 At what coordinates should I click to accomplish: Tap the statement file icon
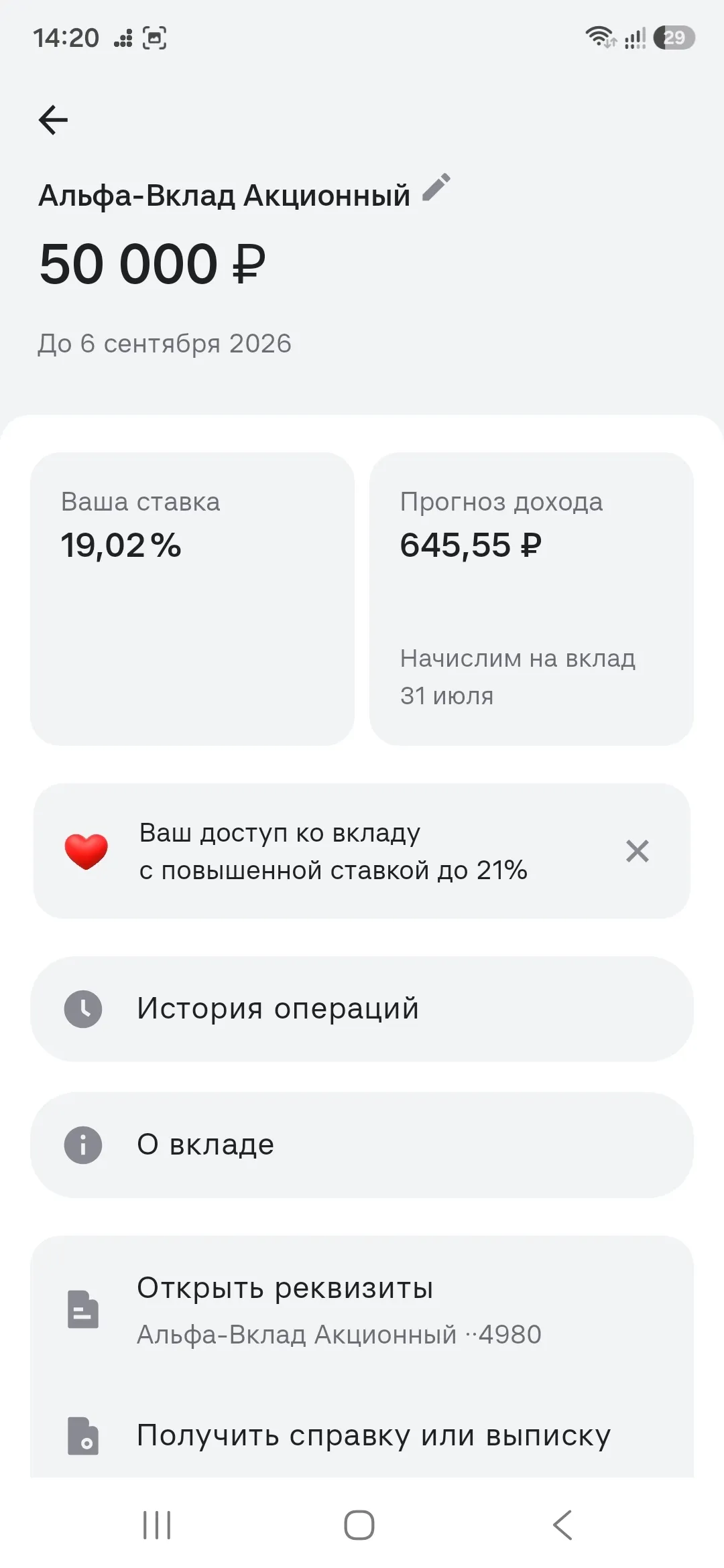pyautogui.click(x=83, y=1436)
